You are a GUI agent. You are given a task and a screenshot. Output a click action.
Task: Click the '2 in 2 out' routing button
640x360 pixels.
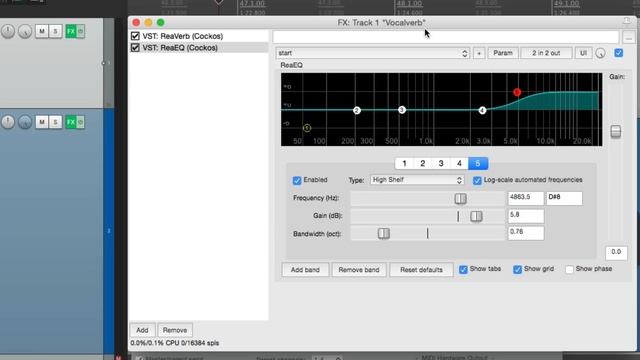(546, 53)
